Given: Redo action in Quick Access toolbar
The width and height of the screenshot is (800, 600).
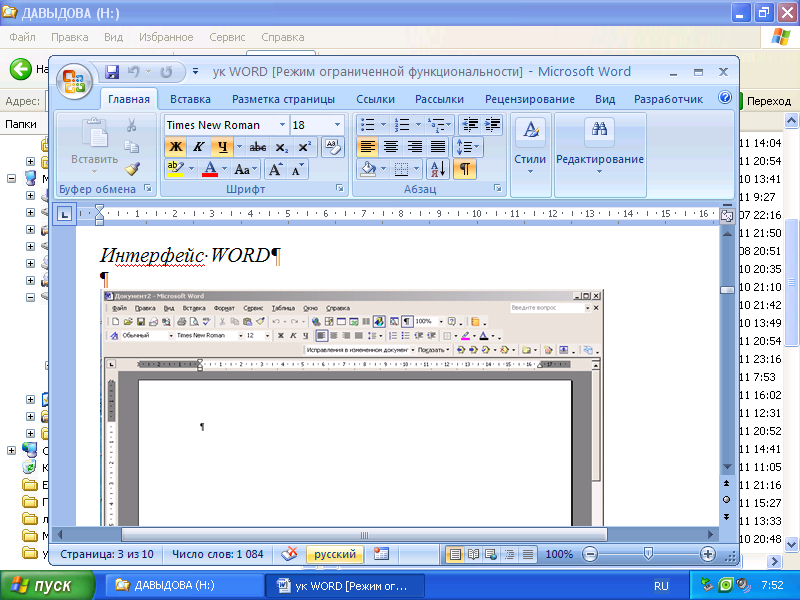Looking at the screenshot, I should pos(166,72).
